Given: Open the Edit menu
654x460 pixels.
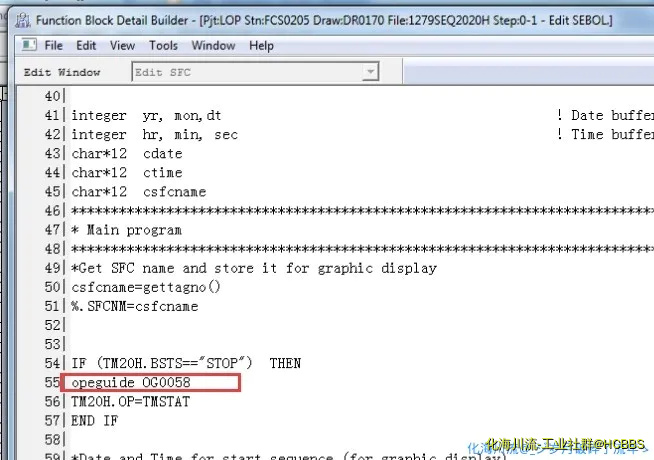Looking at the screenshot, I should click(86, 45).
